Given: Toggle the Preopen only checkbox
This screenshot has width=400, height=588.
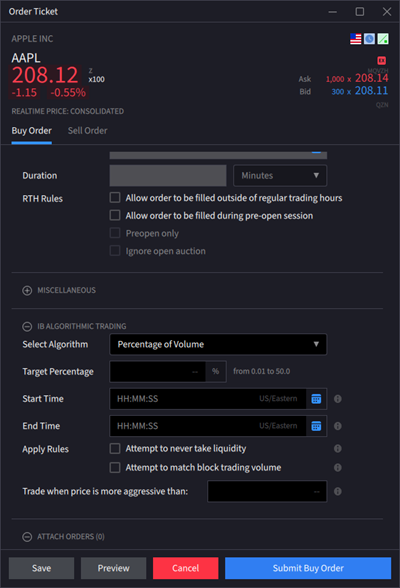Looking at the screenshot, I should 115,233.
